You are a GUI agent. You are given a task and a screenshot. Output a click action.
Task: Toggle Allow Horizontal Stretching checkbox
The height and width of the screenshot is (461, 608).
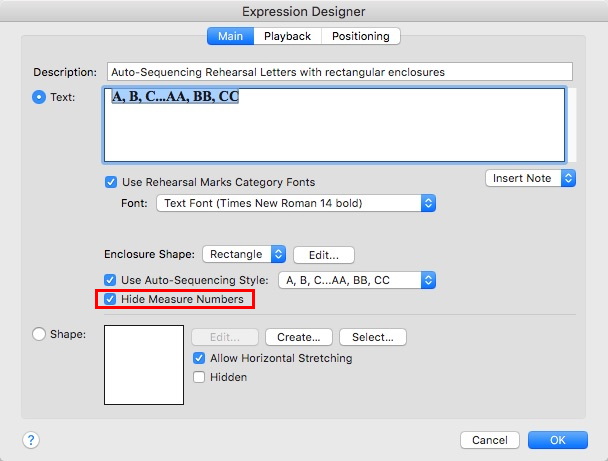(x=199, y=358)
